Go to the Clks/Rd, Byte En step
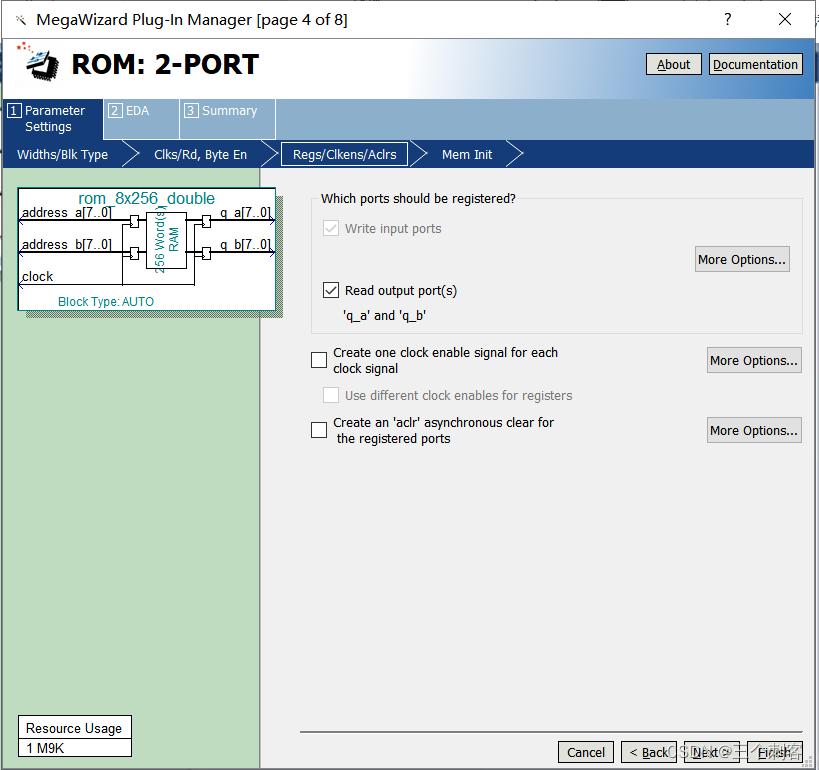This screenshot has height=770, width=819. click(201, 155)
